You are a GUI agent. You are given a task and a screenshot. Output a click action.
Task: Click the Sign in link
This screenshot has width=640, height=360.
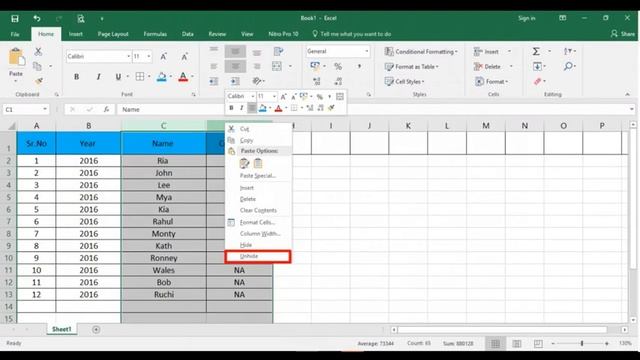[x=527, y=18]
